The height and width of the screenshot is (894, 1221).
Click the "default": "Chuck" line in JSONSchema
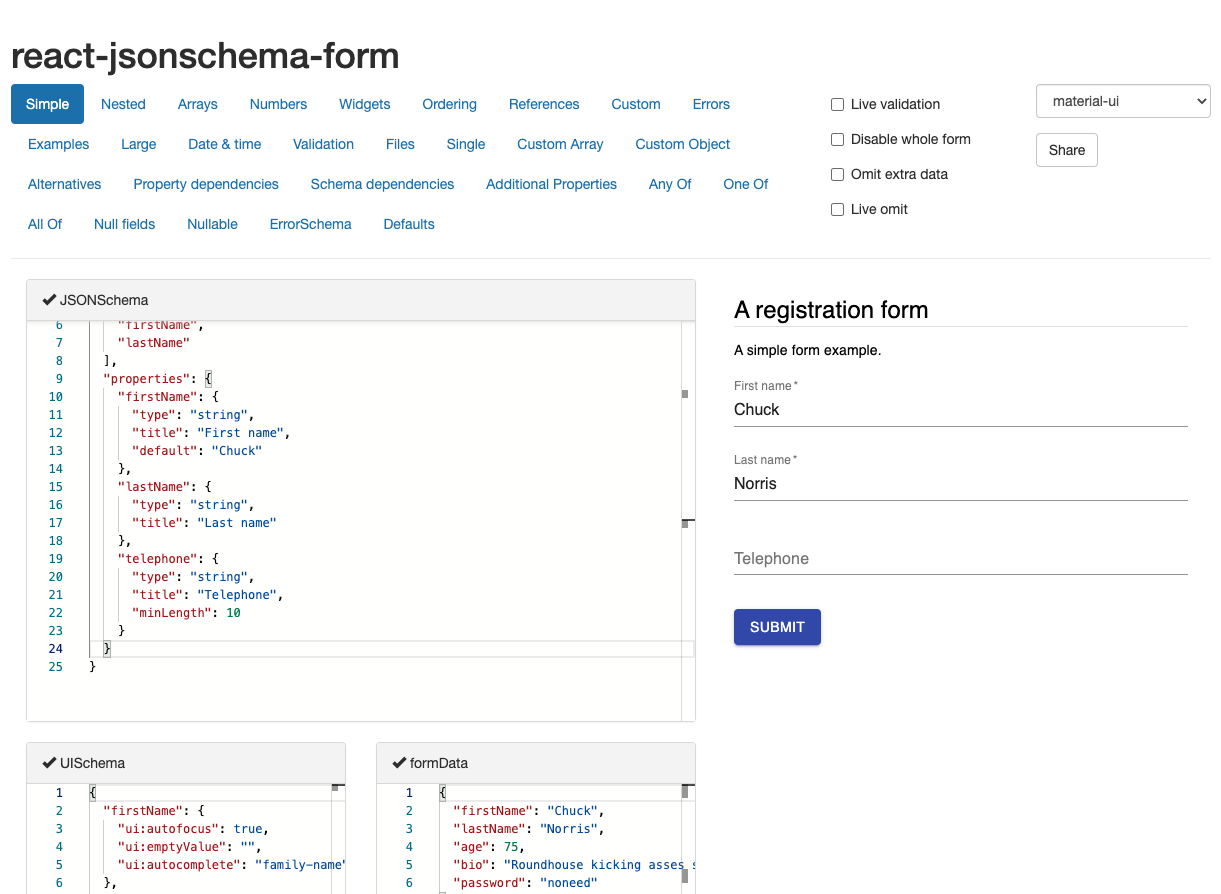click(x=196, y=451)
